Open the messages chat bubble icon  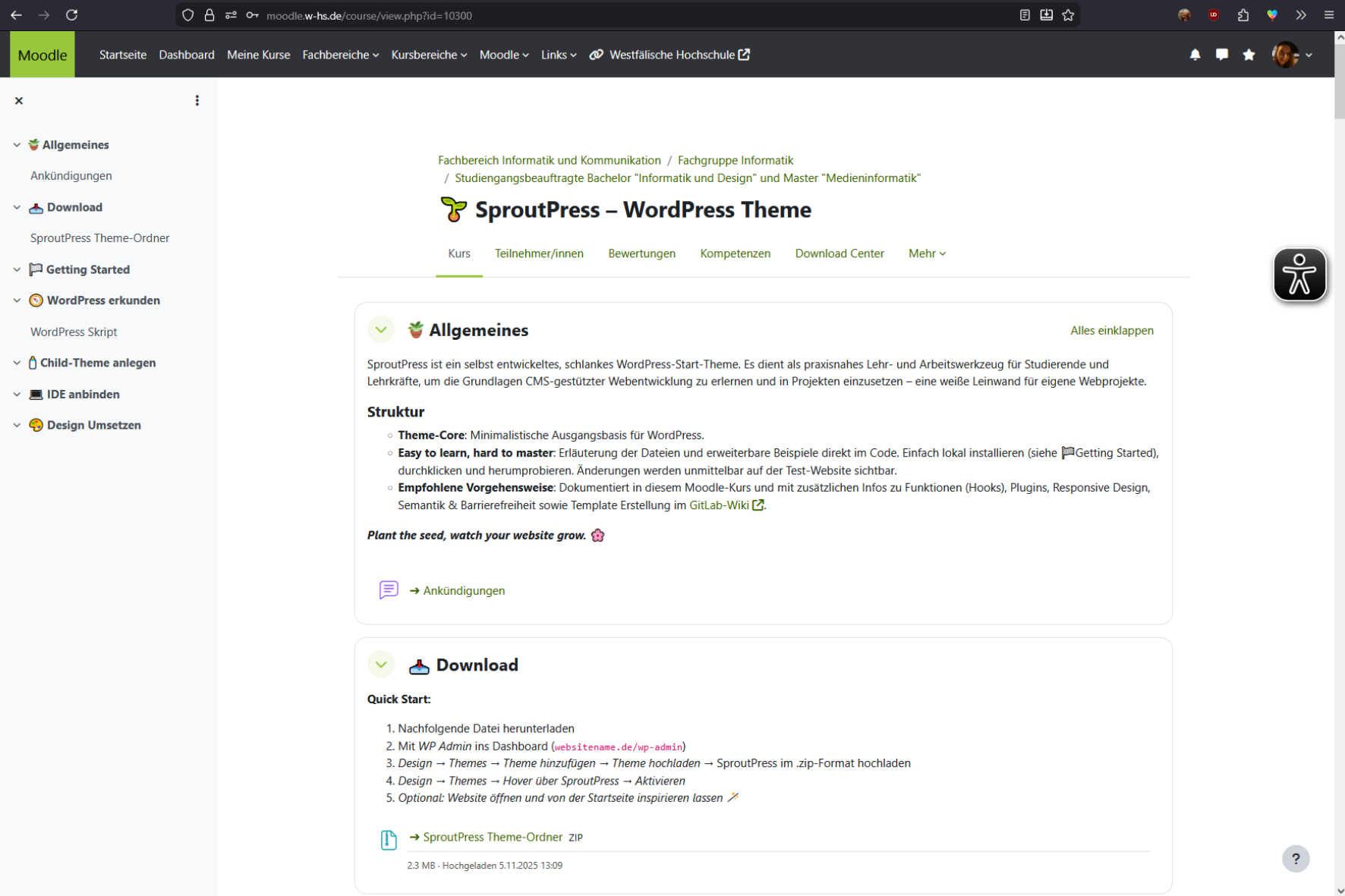pos(1221,55)
